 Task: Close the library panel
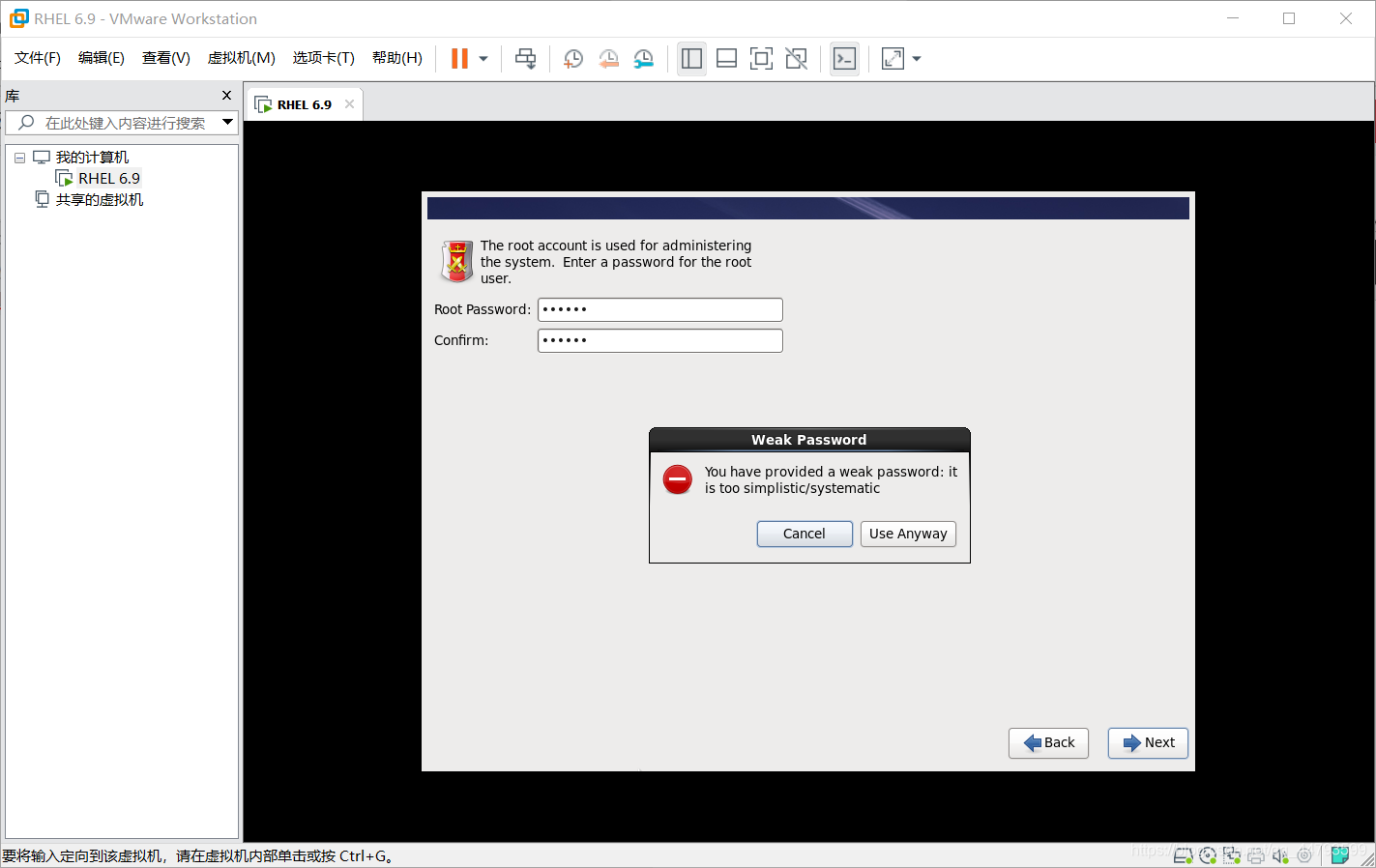pos(226,96)
